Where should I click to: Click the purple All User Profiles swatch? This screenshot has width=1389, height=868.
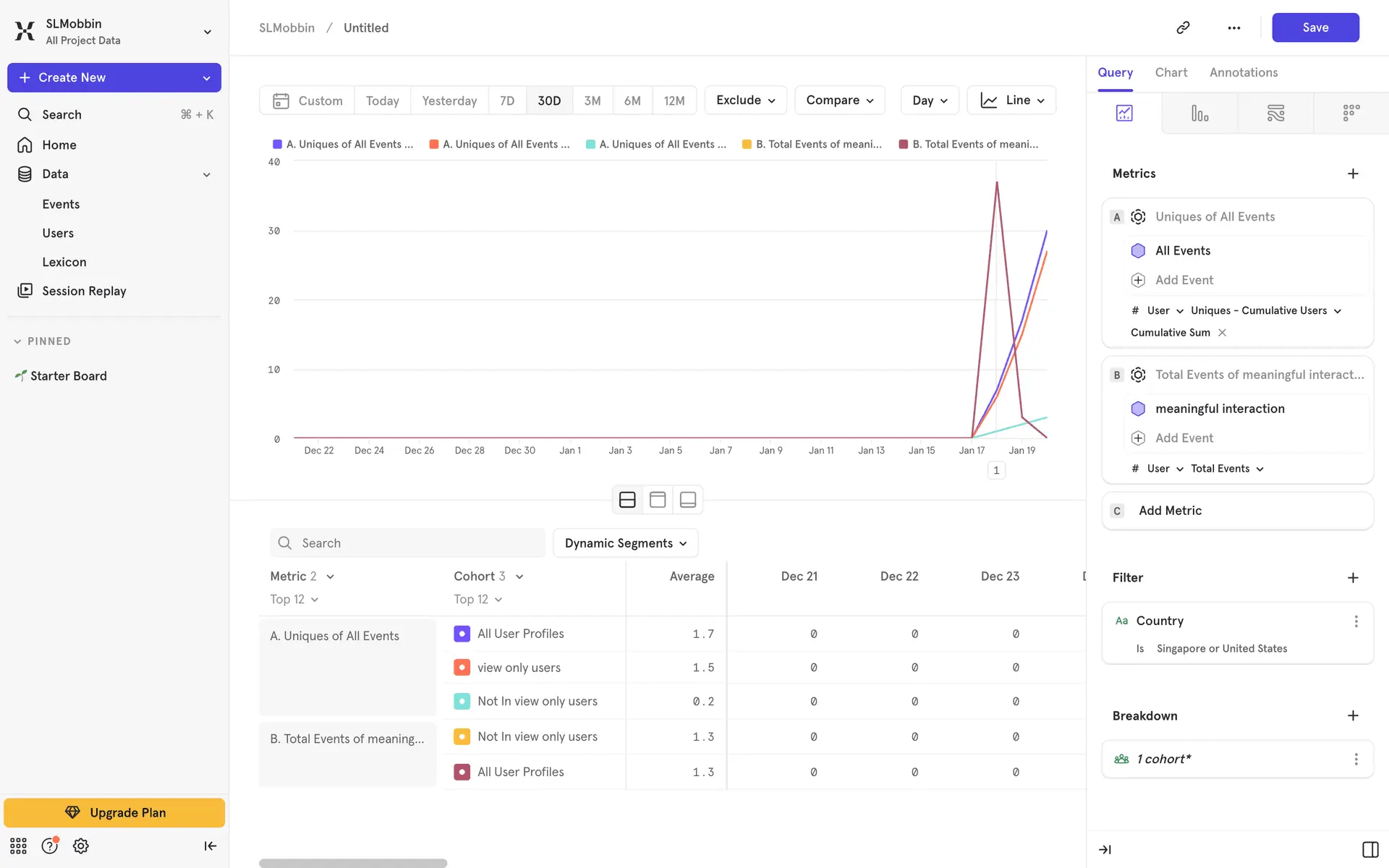pyautogui.click(x=462, y=634)
